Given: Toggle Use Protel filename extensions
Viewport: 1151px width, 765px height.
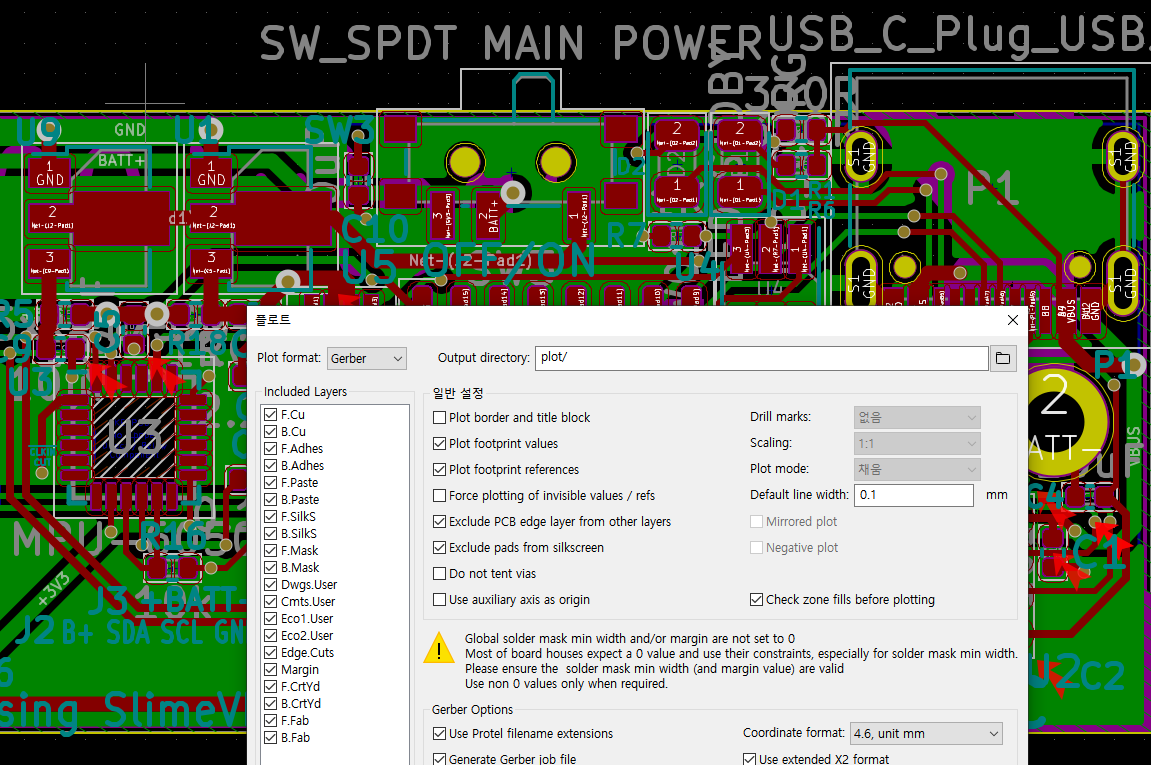Looking at the screenshot, I should coord(440,733).
